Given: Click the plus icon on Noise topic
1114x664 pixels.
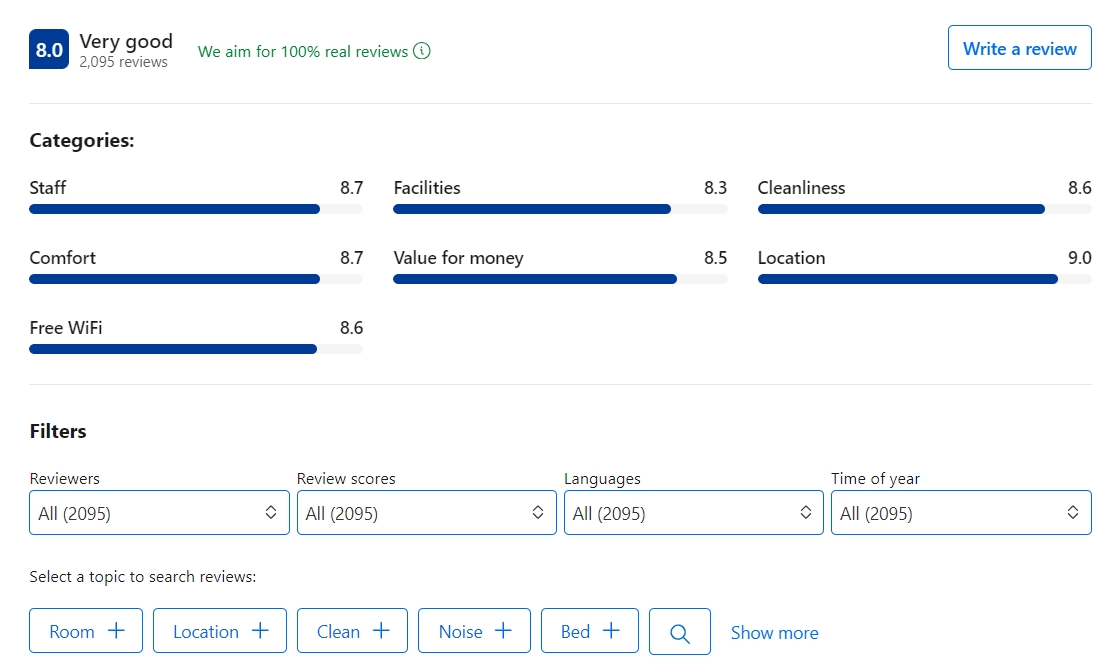Looking at the screenshot, I should point(504,631).
